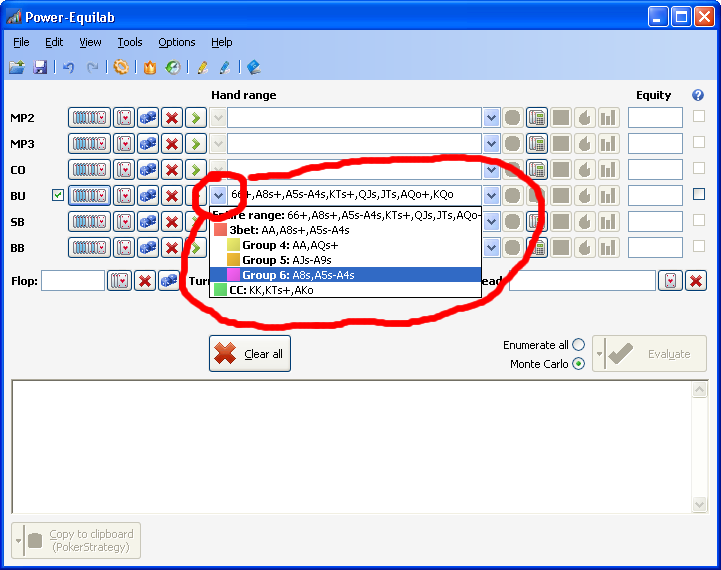The height and width of the screenshot is (570, 721).
Task: Select 3bet subrange entry
Action: click(x=345, y=230)
